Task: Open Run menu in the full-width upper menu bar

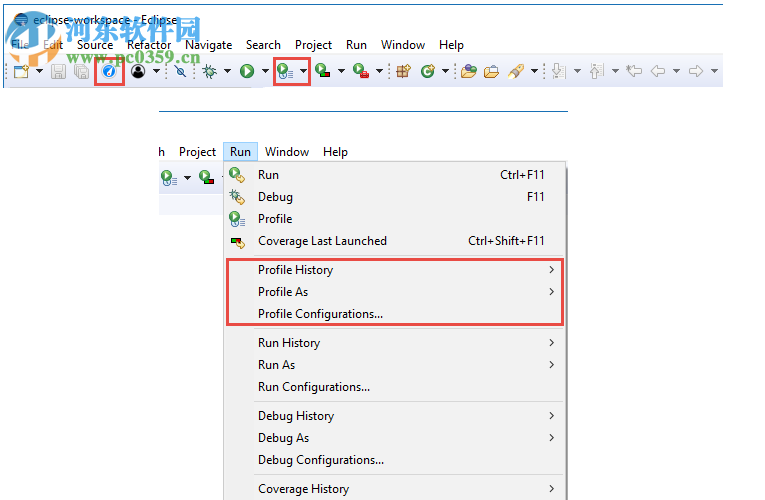Action: (357, 45)
